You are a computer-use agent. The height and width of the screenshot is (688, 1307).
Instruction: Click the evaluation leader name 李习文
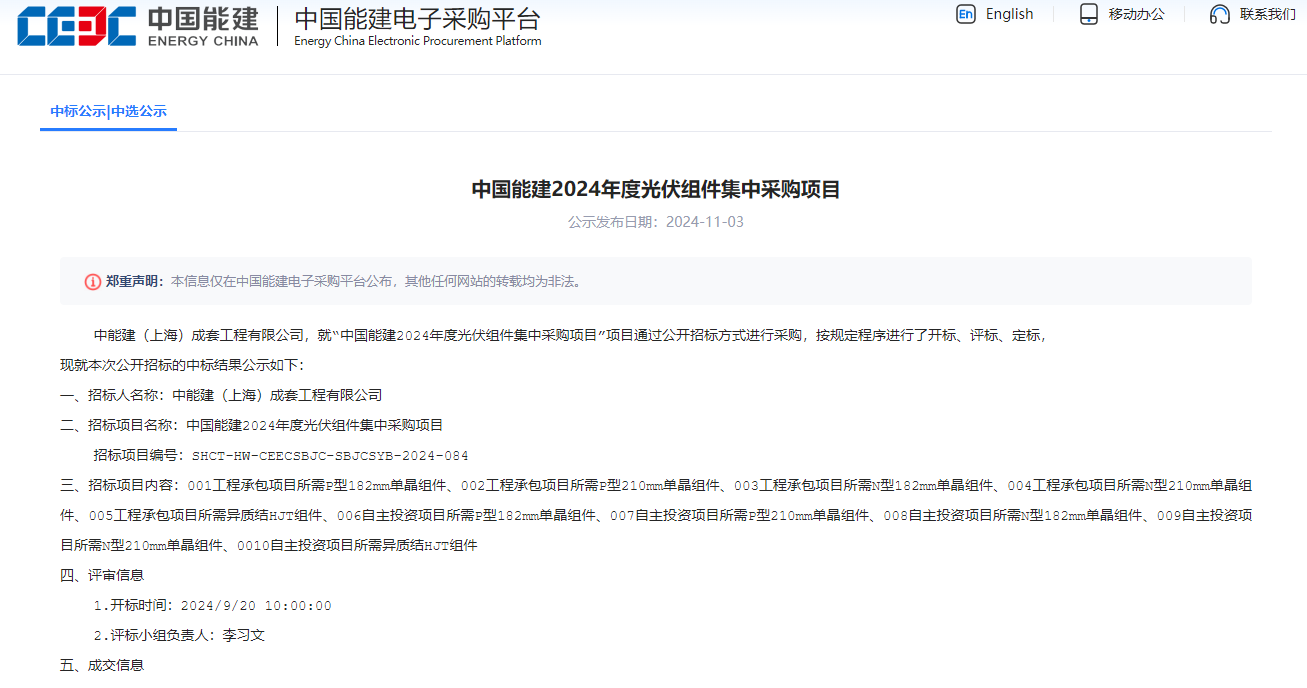tap(243, 636)
